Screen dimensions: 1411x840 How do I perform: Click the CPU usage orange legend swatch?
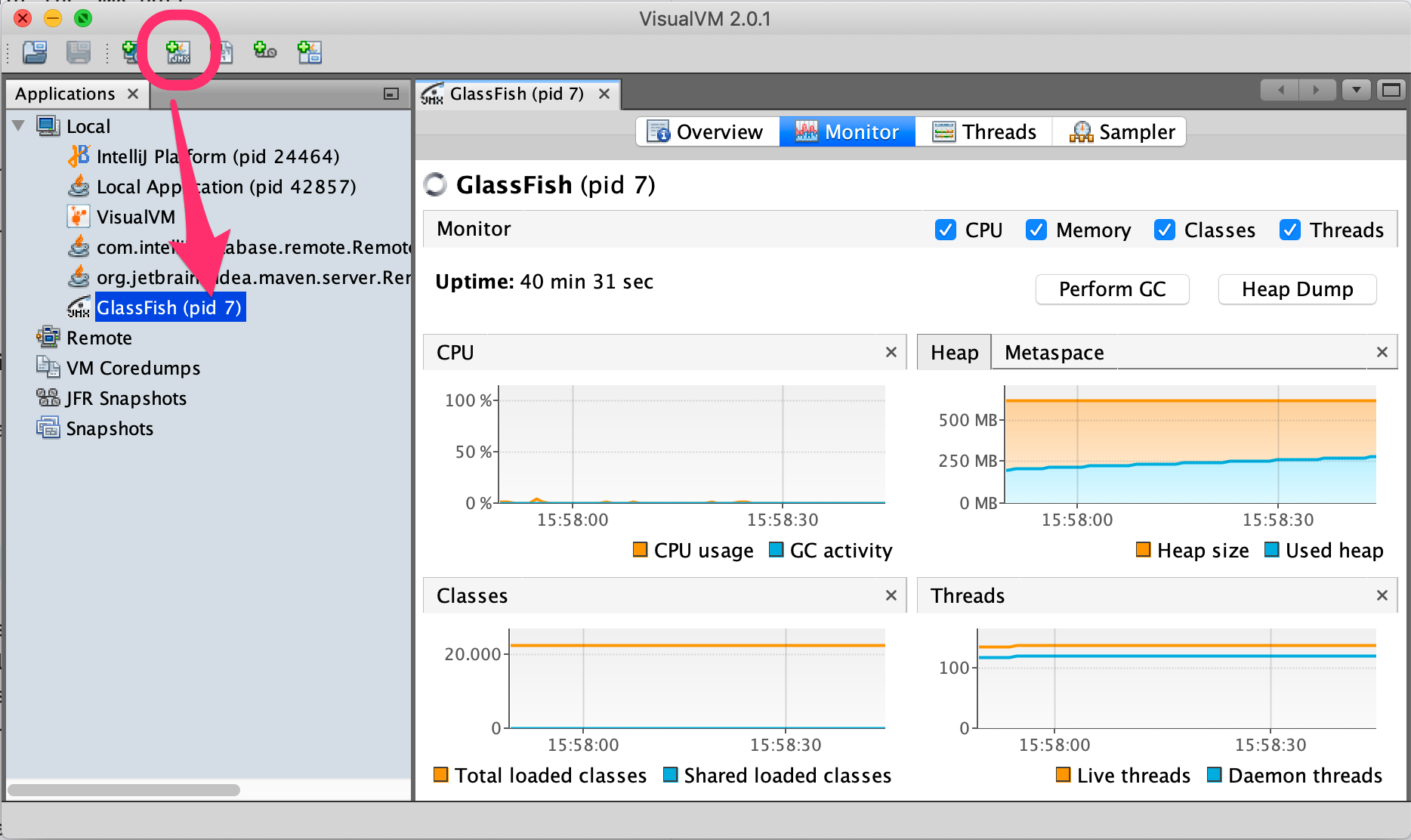coord(640,549)
